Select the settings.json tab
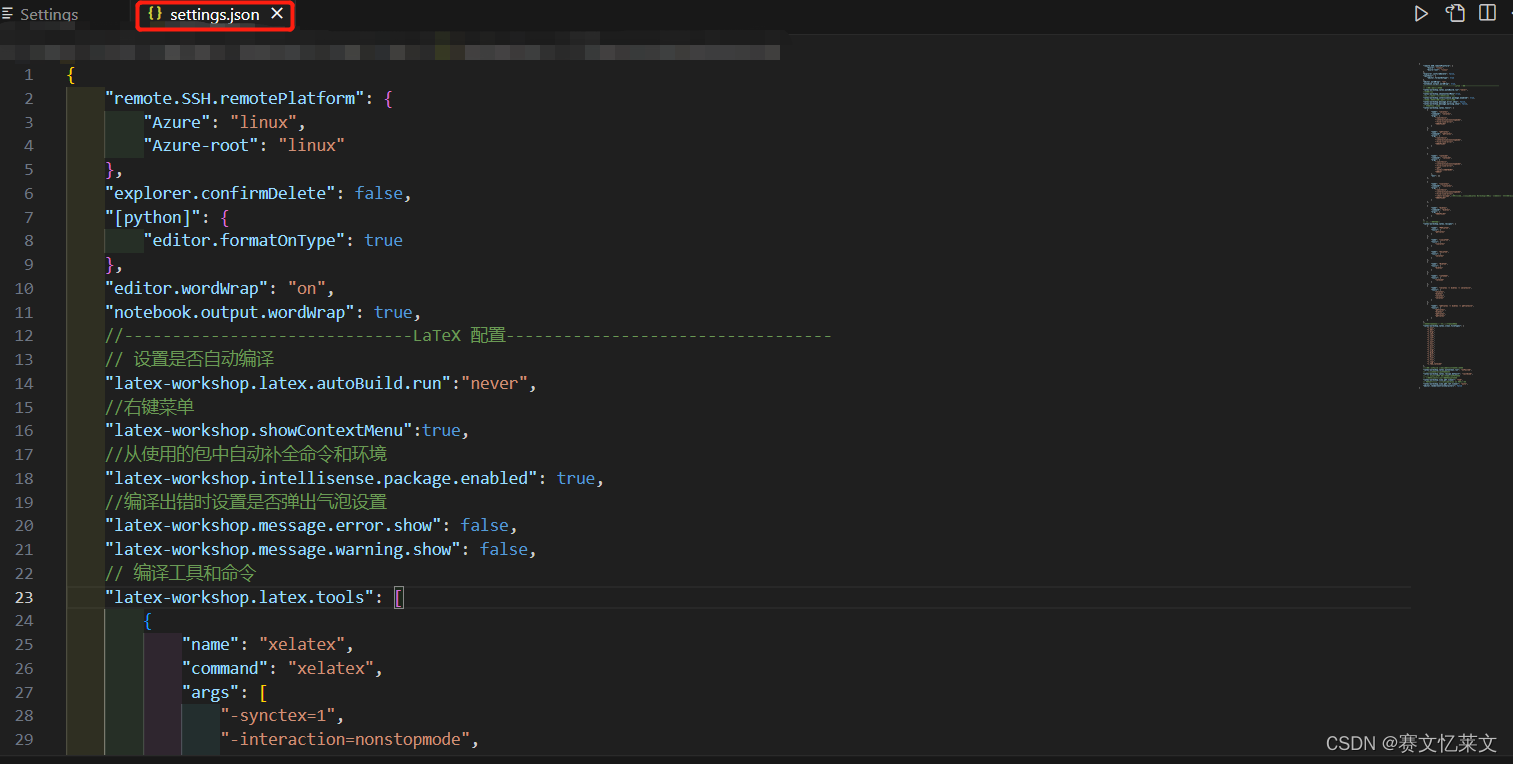This screenshot has height=764, width=1513. point(215,15)
